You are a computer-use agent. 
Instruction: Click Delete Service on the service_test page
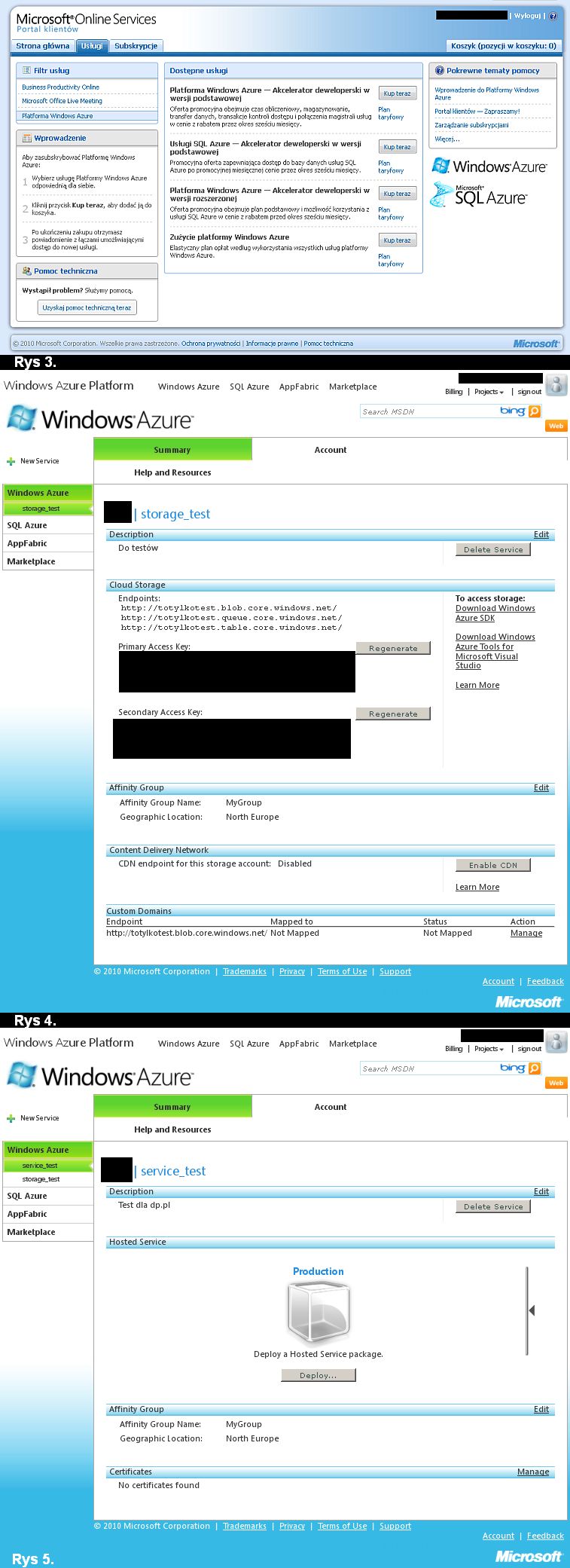(x=493, y=1206)
